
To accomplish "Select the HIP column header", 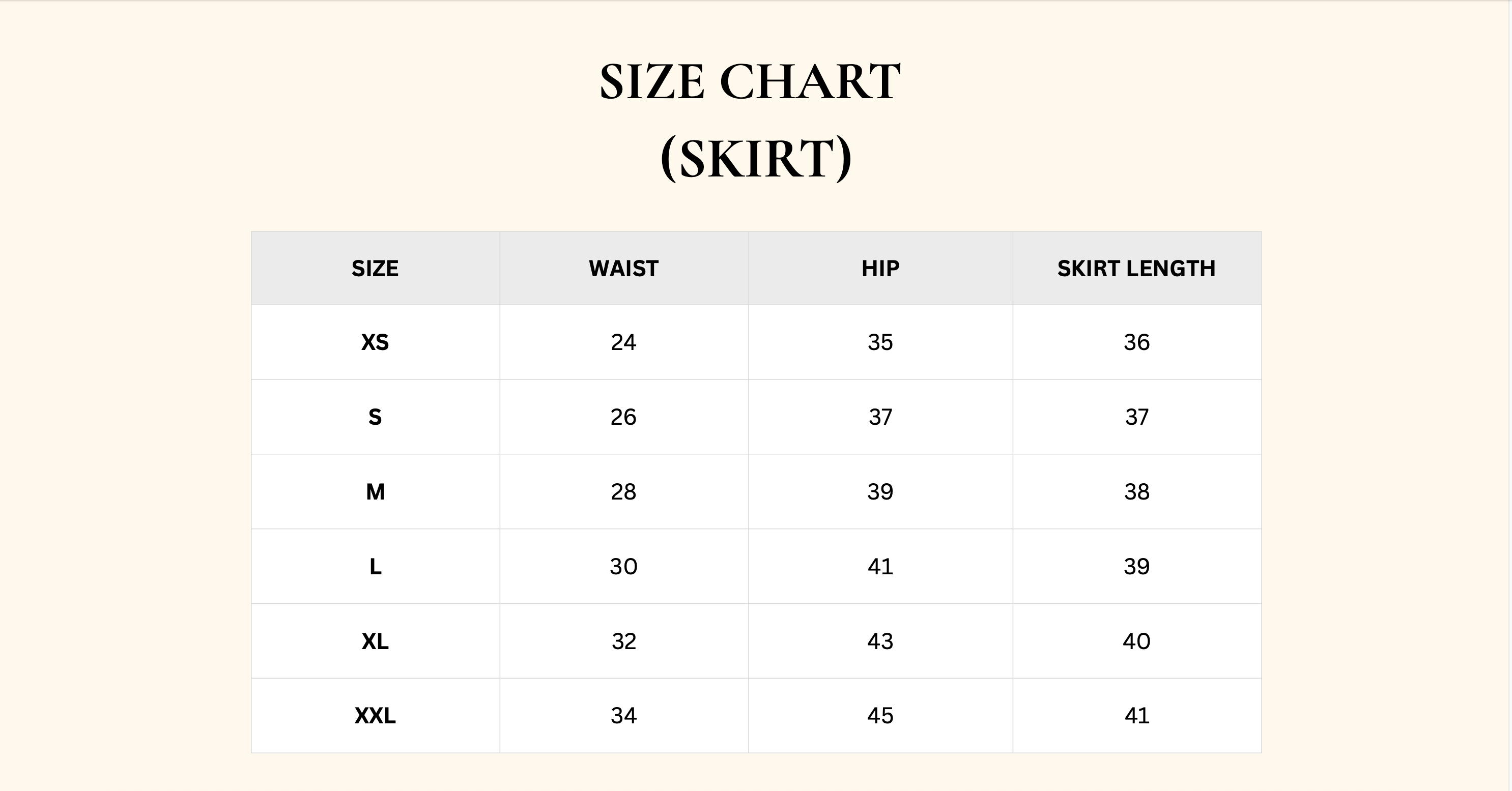I will coord(880,269).
